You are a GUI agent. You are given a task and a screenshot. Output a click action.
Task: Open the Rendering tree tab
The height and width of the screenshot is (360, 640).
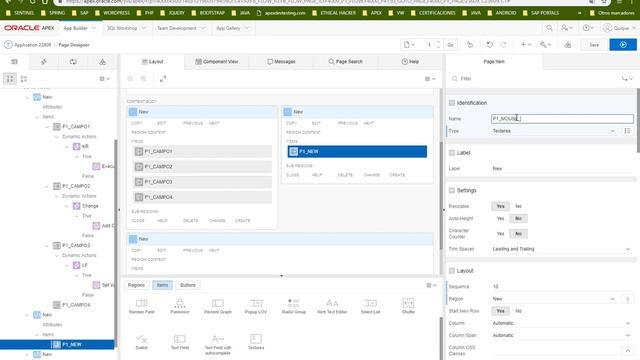coord(14,62)
